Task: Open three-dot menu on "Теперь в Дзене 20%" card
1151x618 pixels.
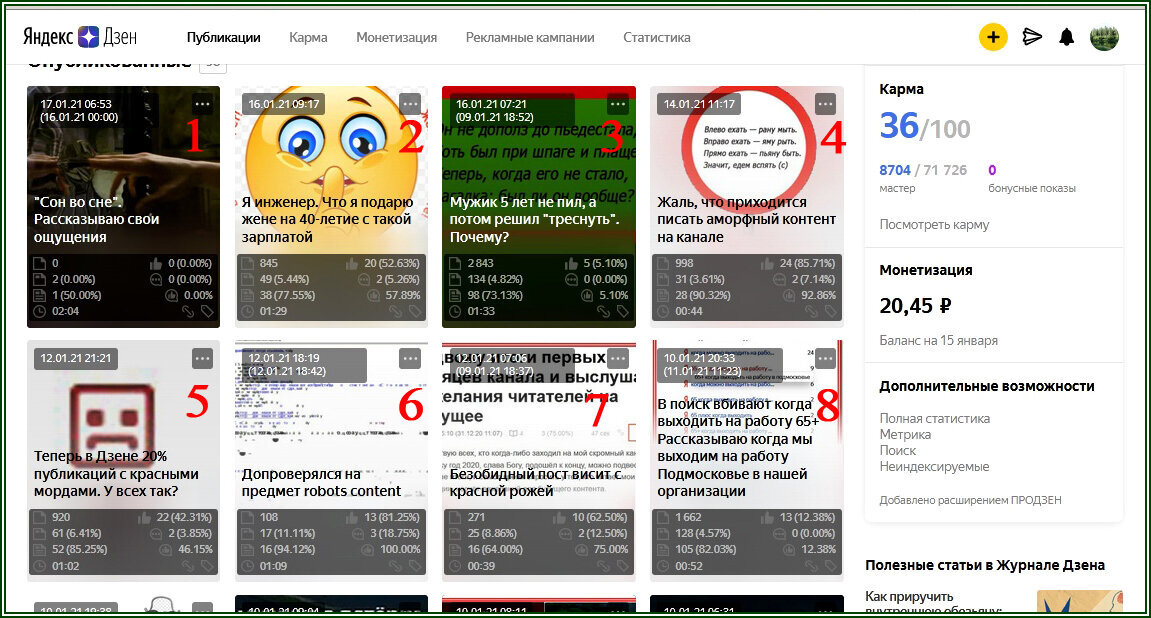Action: pyautogui.click(x=202, y=358)
